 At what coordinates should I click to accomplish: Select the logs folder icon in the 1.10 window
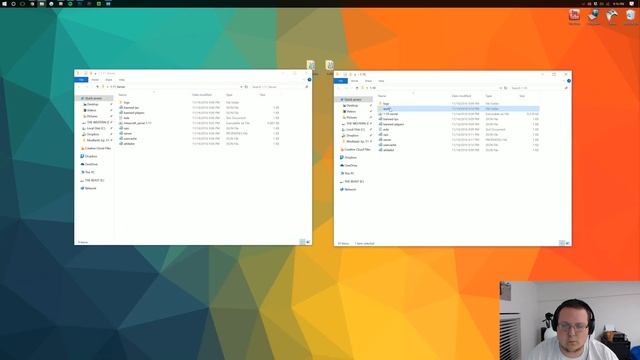(x=380, y=104)
